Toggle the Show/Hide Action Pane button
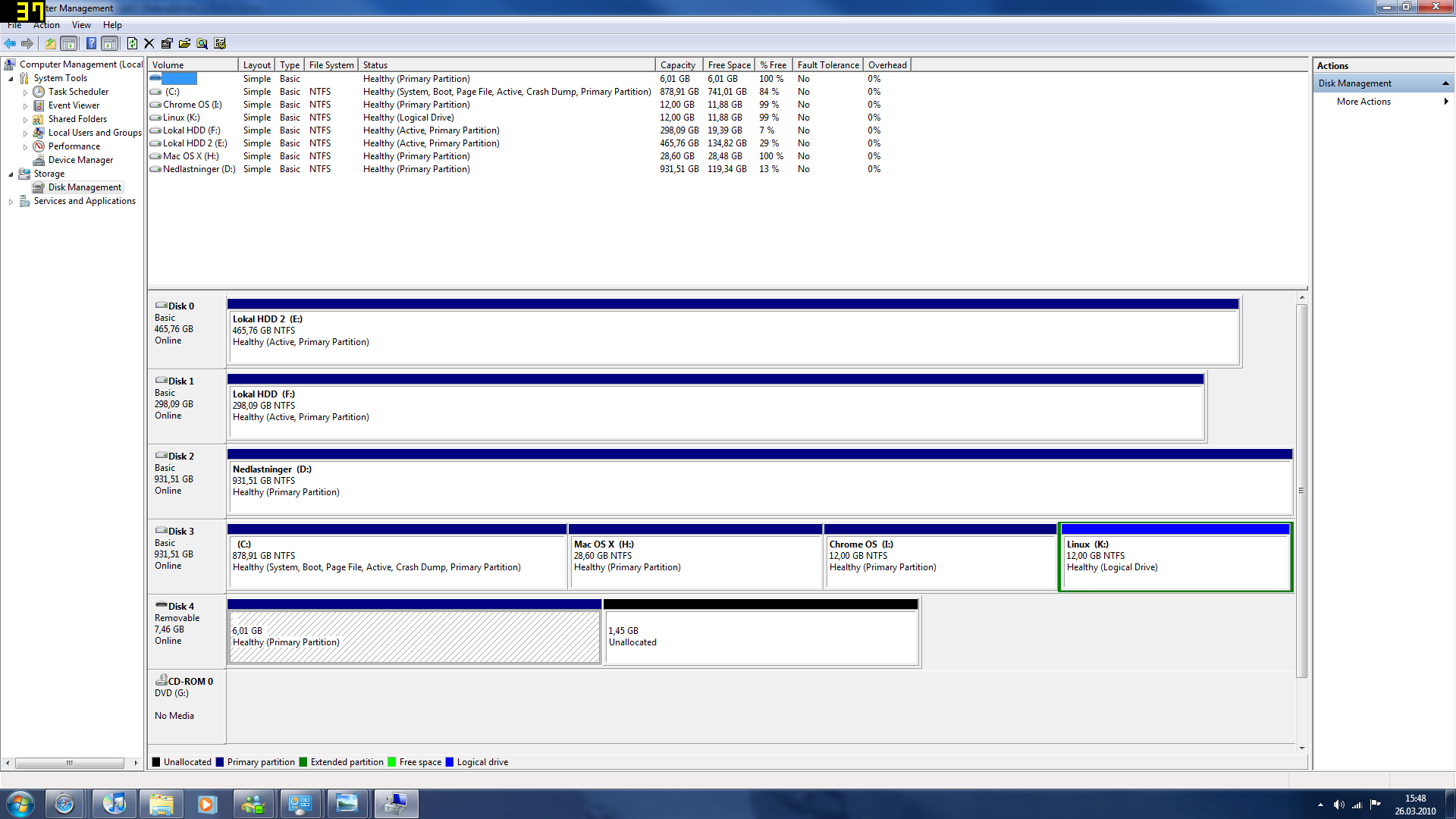Screen dimensions: 1456x819 (110, 43)
